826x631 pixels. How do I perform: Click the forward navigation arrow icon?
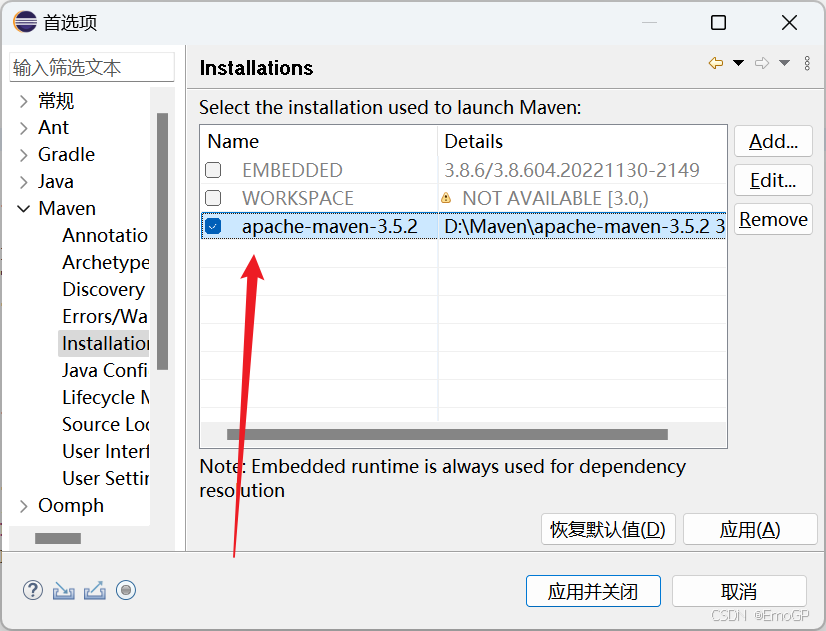click(x=762, y=63)
